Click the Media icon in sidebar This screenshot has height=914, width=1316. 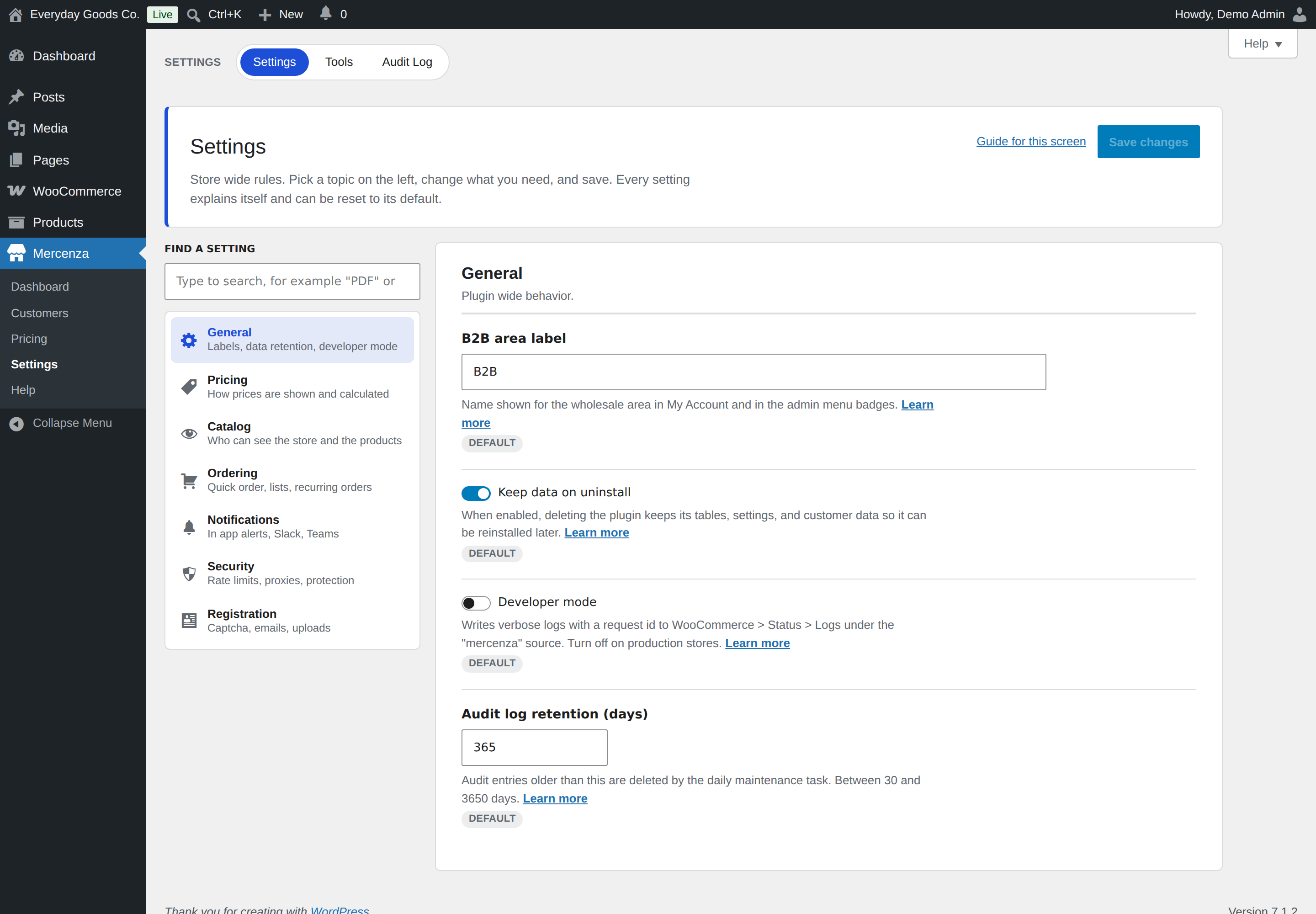pyautogui.click(x=16, y=128)
